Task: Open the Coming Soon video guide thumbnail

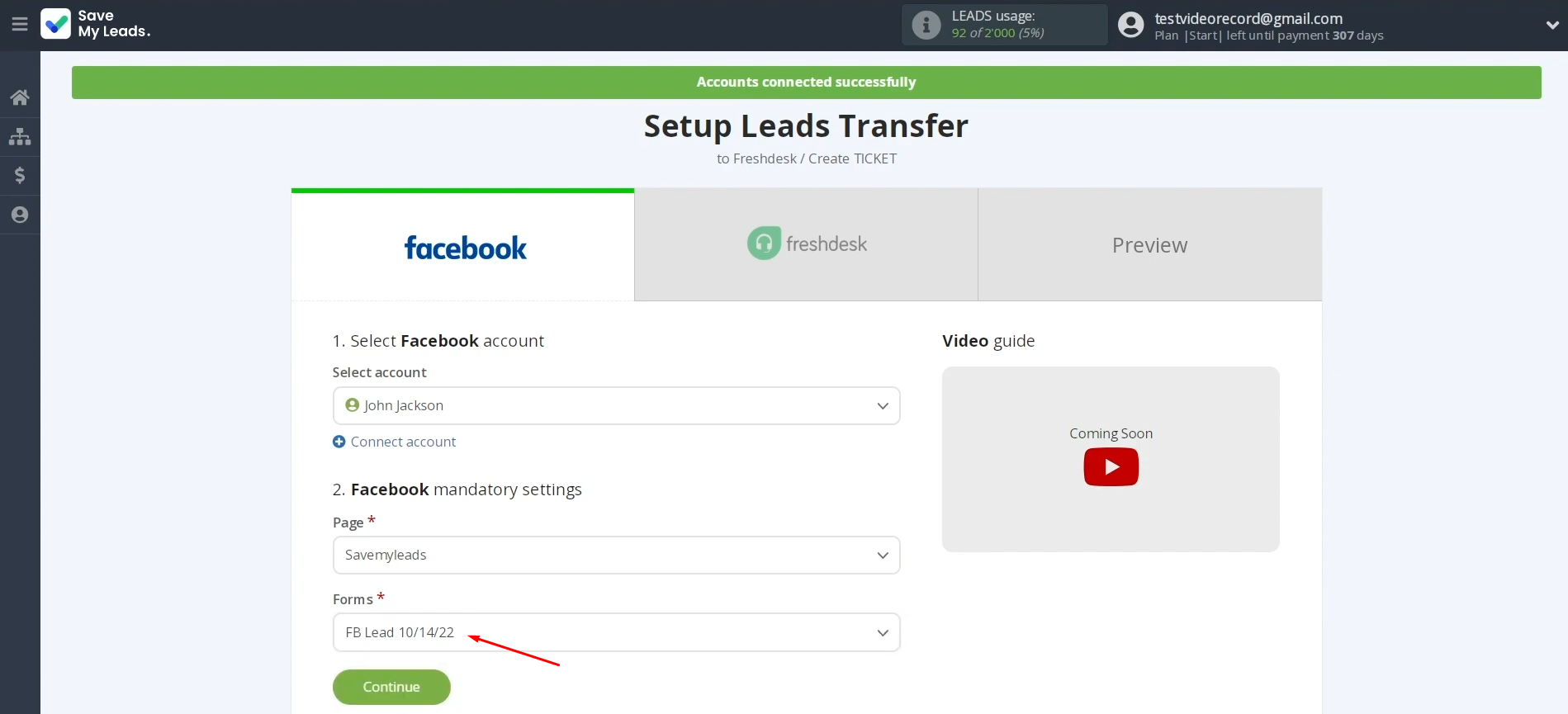Action: [1111, 459]
